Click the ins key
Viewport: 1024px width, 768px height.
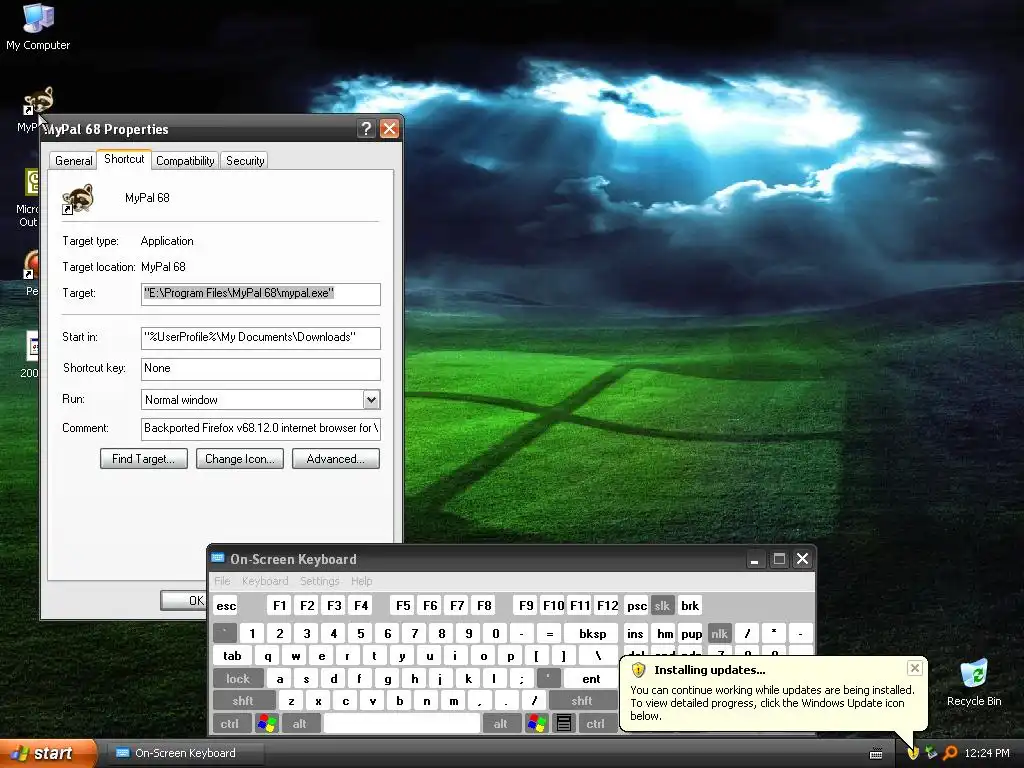coord(635,633)
